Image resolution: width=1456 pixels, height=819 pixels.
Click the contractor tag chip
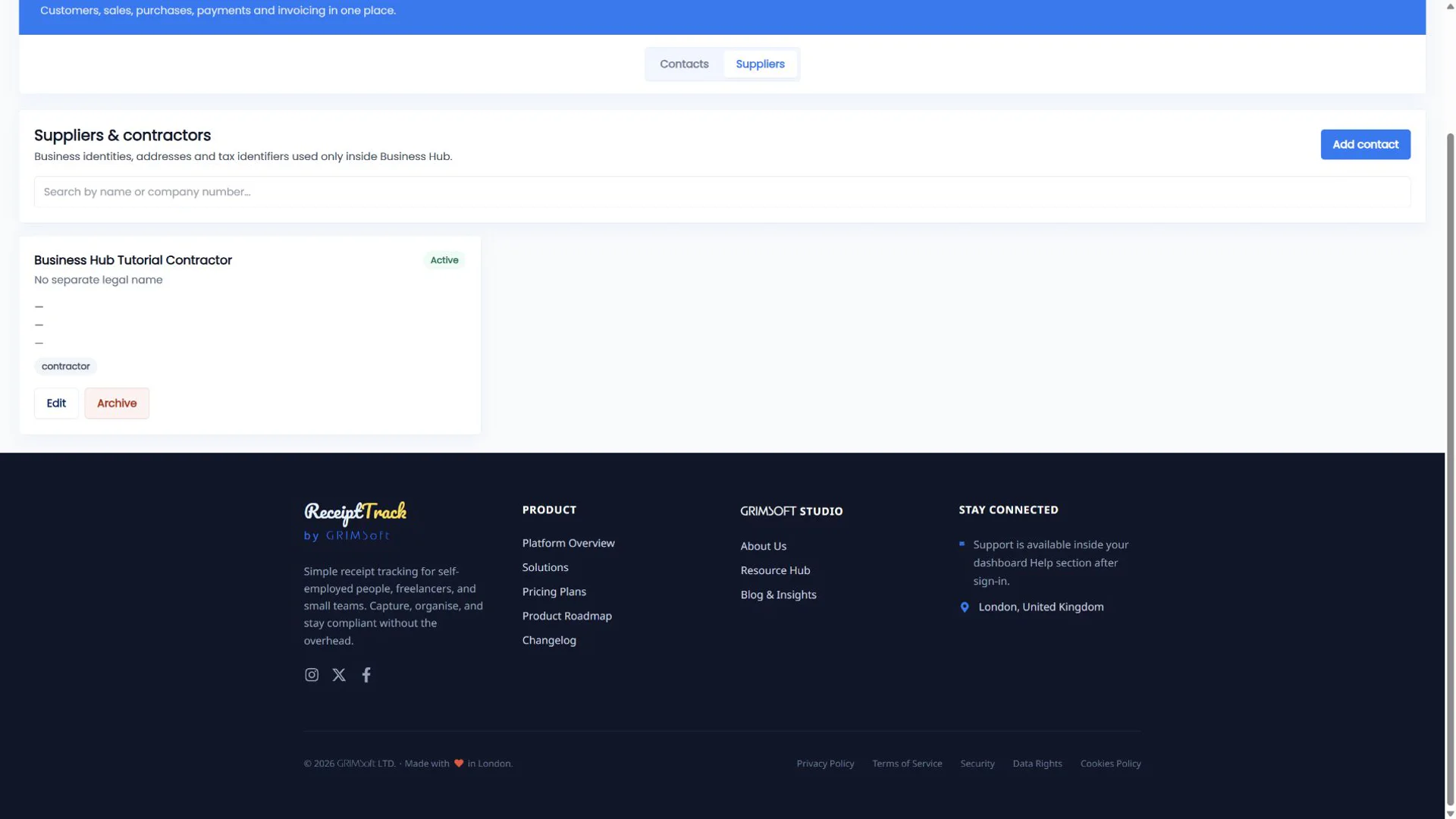click(x=66, y=366)
